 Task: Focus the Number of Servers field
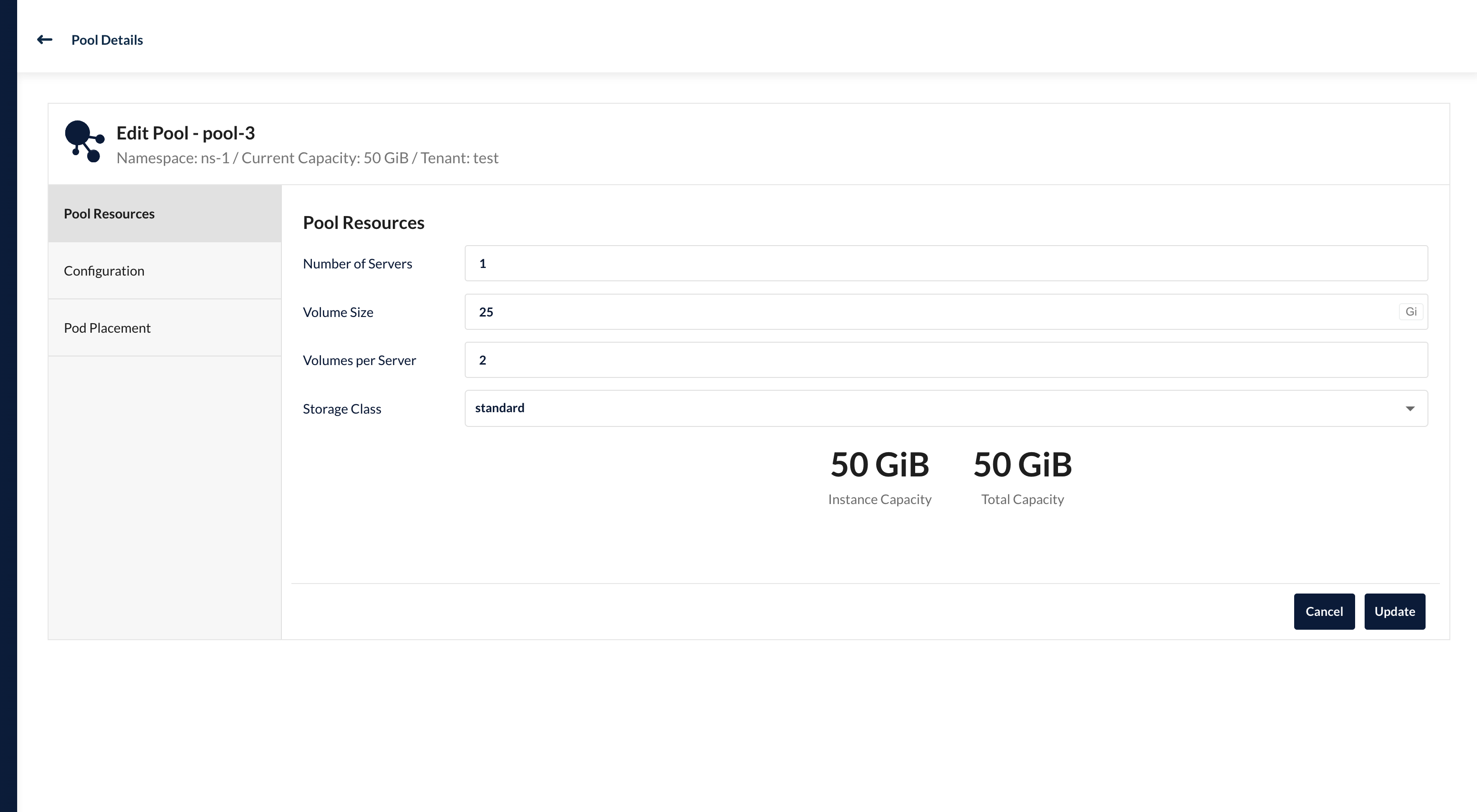click(x=946, y=264)
